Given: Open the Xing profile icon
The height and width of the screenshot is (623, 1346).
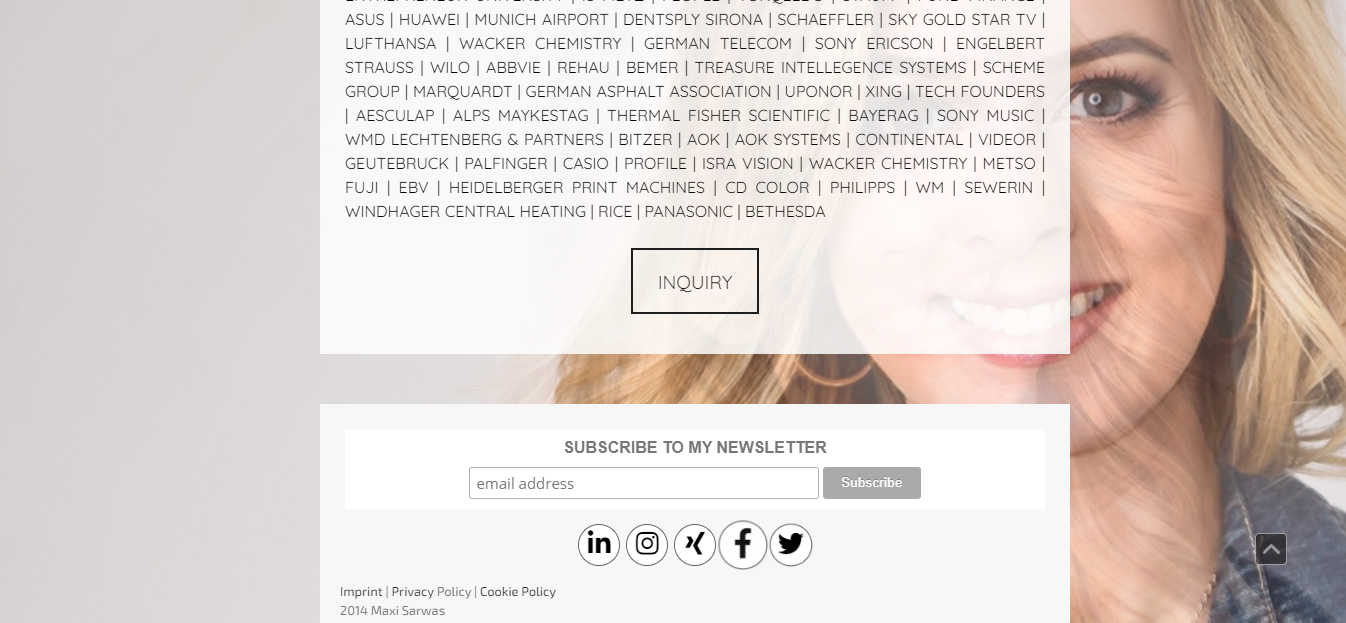Looking at the screenshot, I should pos(695,545).
